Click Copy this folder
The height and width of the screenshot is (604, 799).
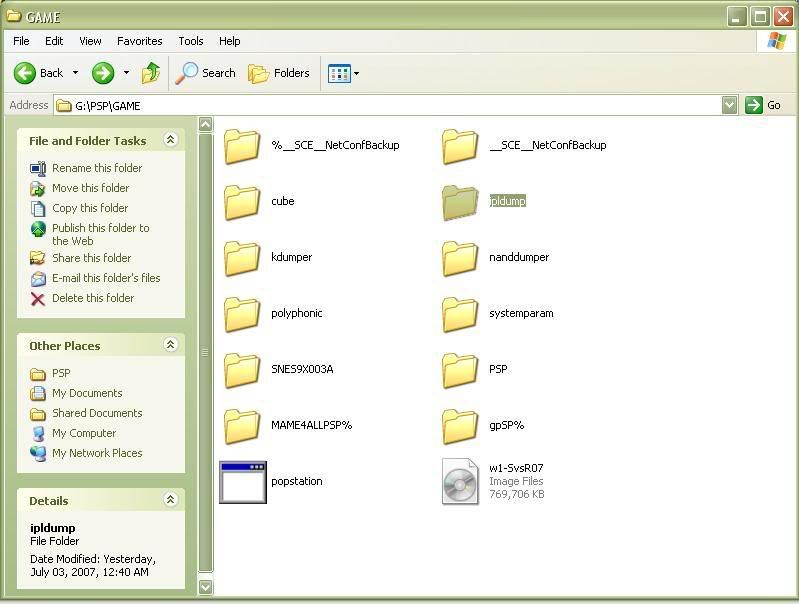pos(90,208)
